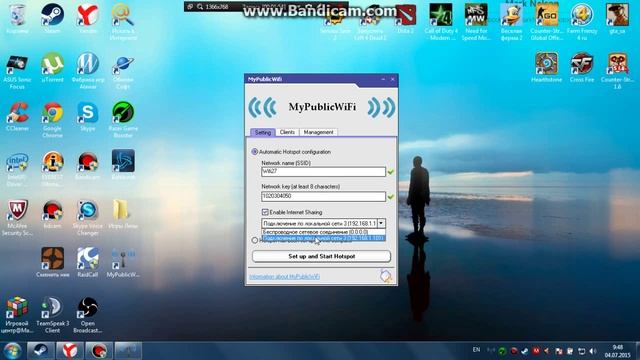The height and width of the screenshot is (360, 640).
Task: Switch to the Management tab
Action: pos(318,132)
